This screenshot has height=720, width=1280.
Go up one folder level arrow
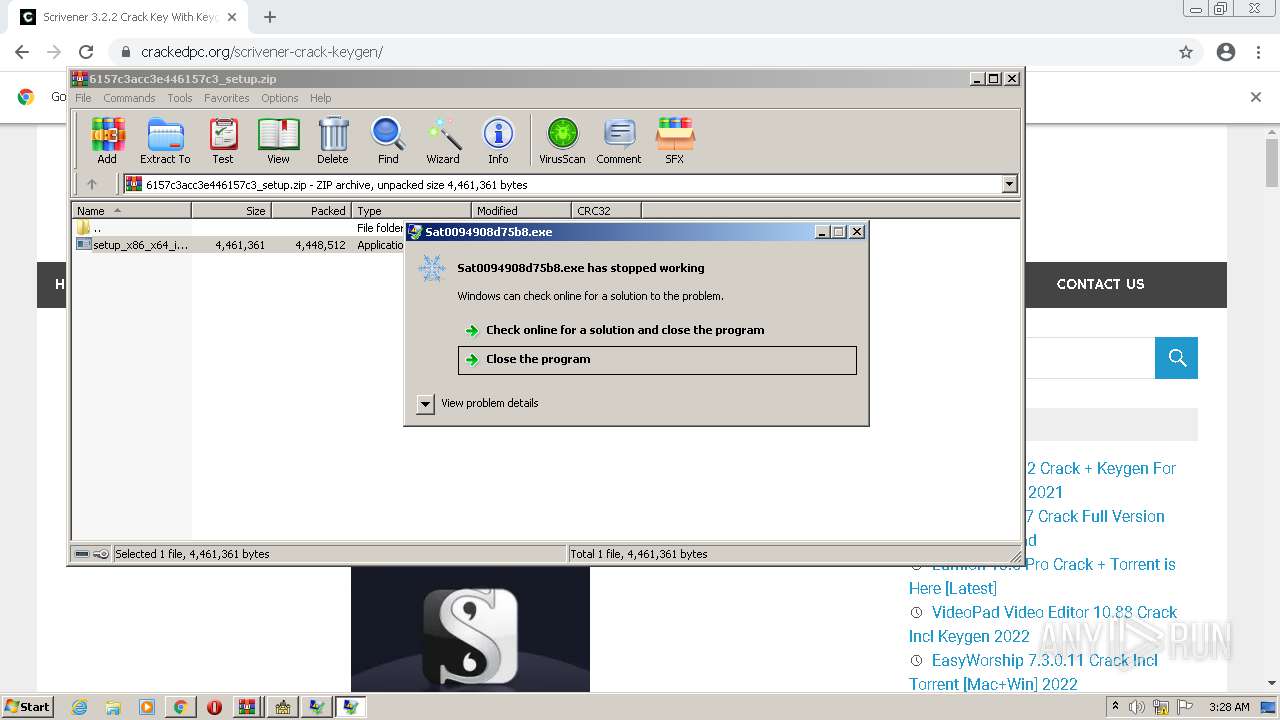pyautogui.click(x=92, y=184)
